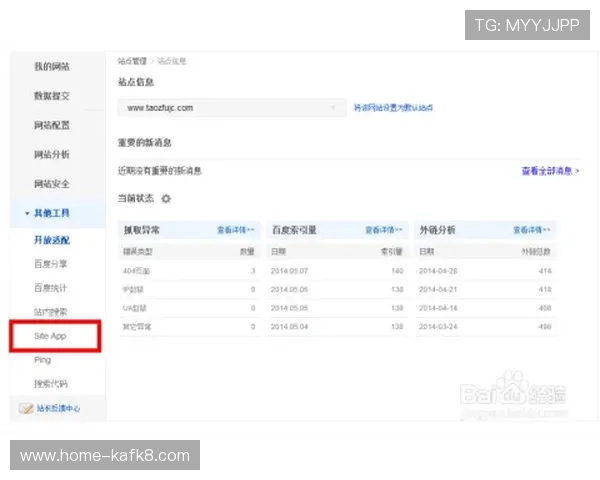Click external link date 2014-04-14
Image resolution: width=600 pixels, height=480 pixels.
click(438, 308)
